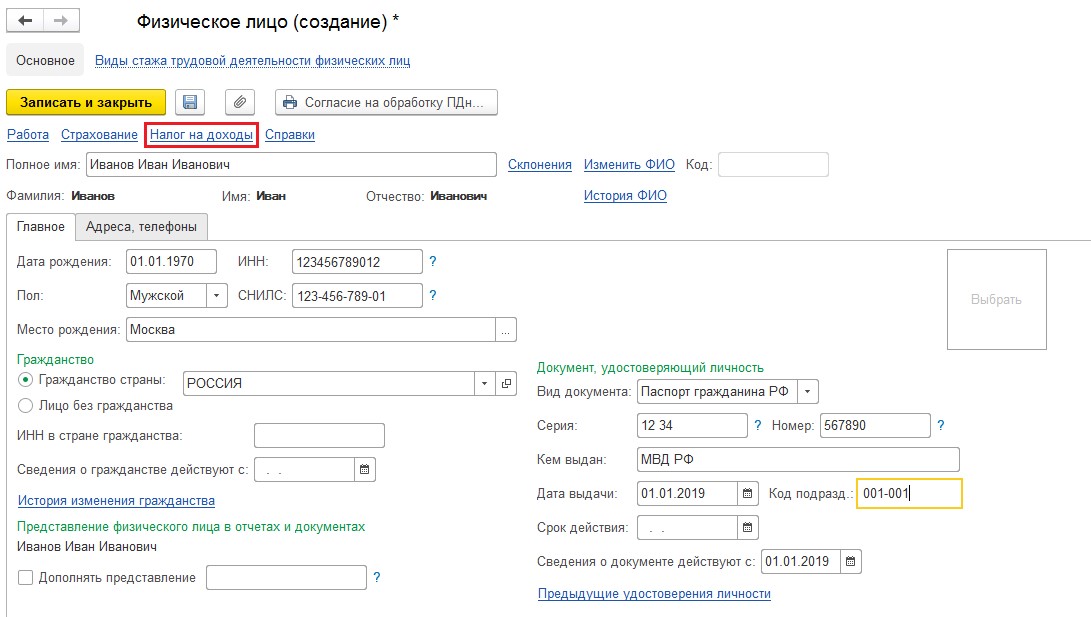Open calendar for Дата выдачи field
The image size is (1091, 617).
coord(748,493)
